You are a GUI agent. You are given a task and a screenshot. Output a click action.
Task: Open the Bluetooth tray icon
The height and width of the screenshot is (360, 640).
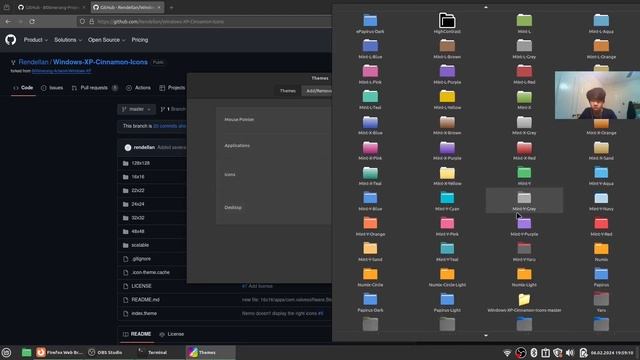[x=533, y=352]
